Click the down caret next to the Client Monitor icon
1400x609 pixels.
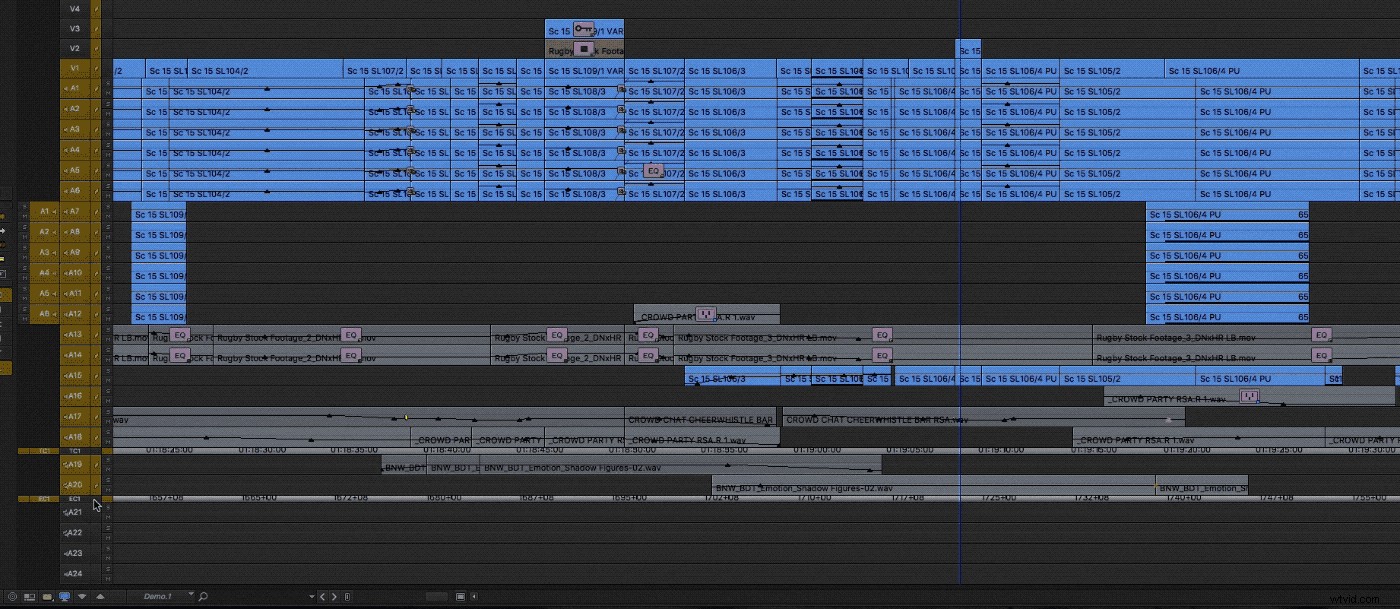81,595
